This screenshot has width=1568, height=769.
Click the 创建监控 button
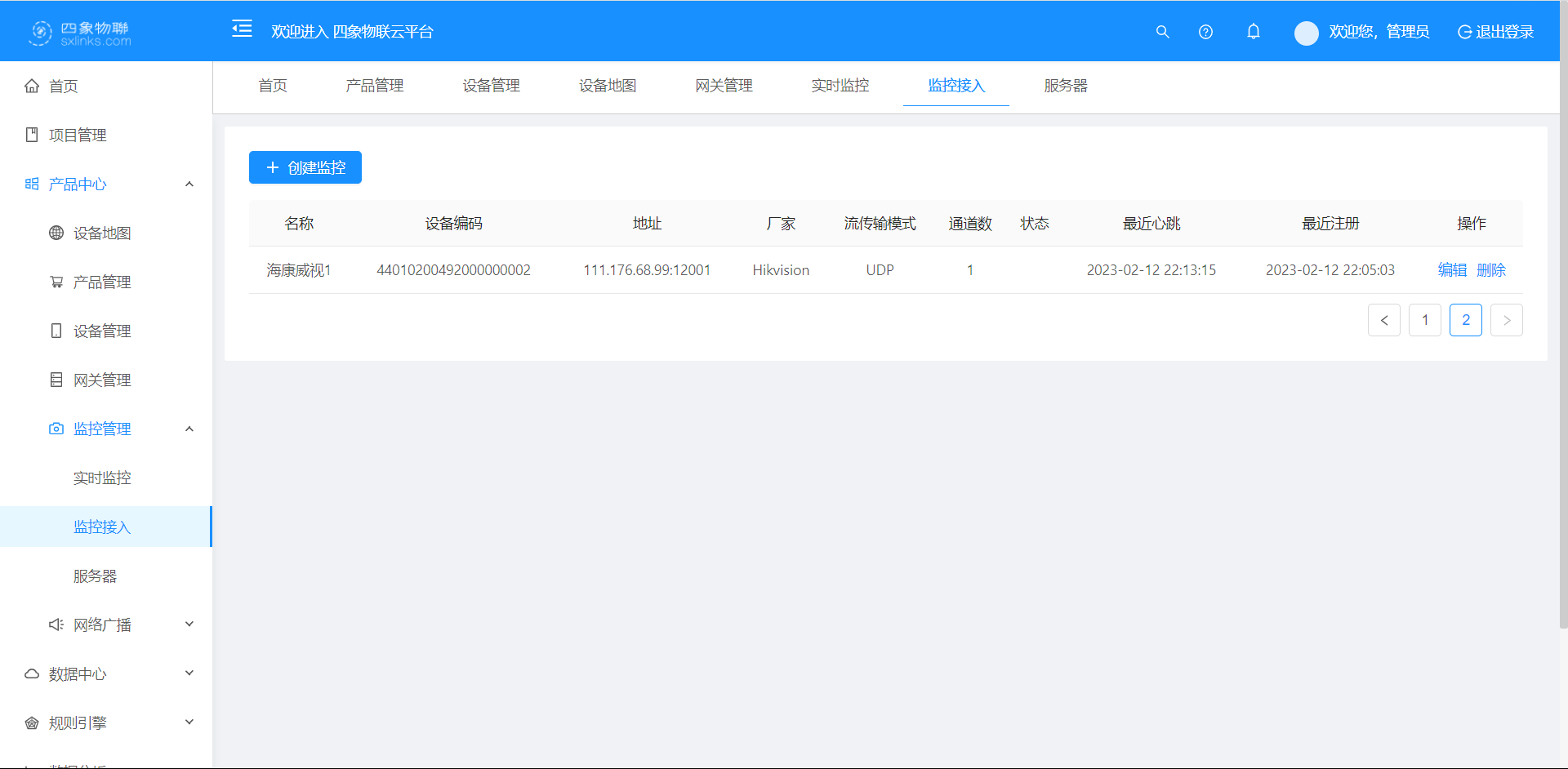(x=305, y=167)
